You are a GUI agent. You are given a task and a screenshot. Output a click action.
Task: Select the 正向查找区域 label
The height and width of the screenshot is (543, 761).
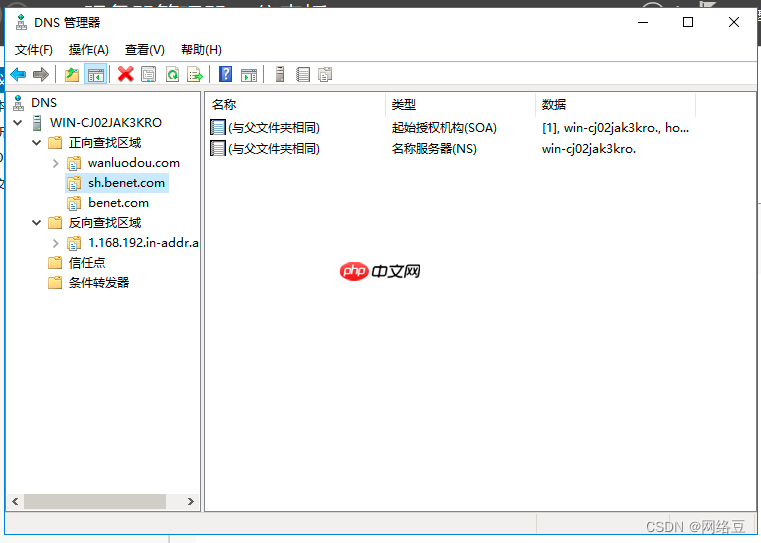[105, 143]
